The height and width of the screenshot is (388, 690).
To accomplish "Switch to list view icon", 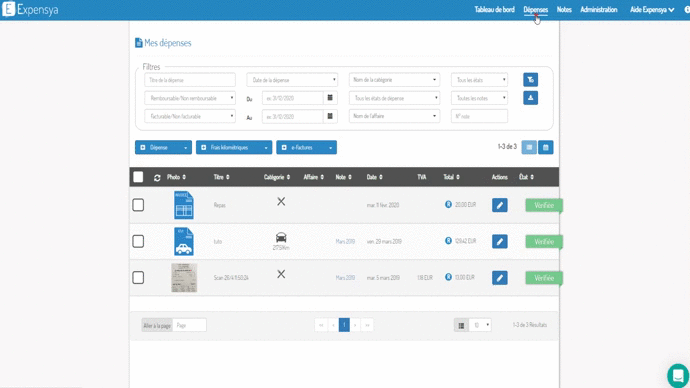I will (529, 147).
